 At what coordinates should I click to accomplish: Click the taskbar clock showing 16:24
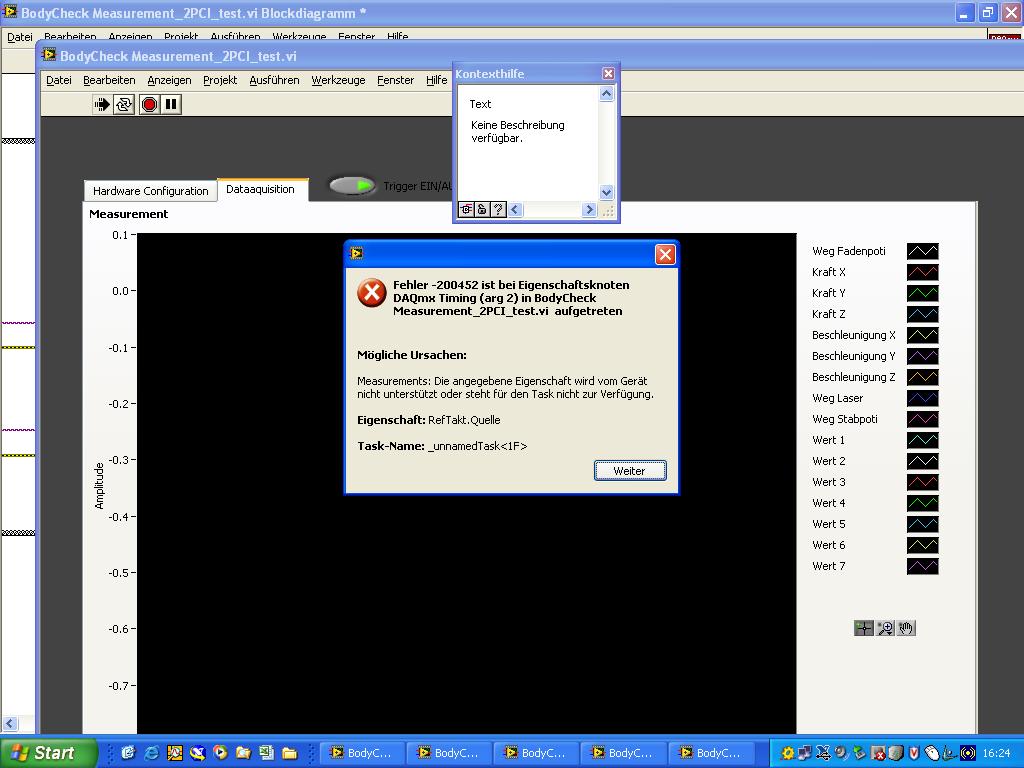tap(996, 753)
